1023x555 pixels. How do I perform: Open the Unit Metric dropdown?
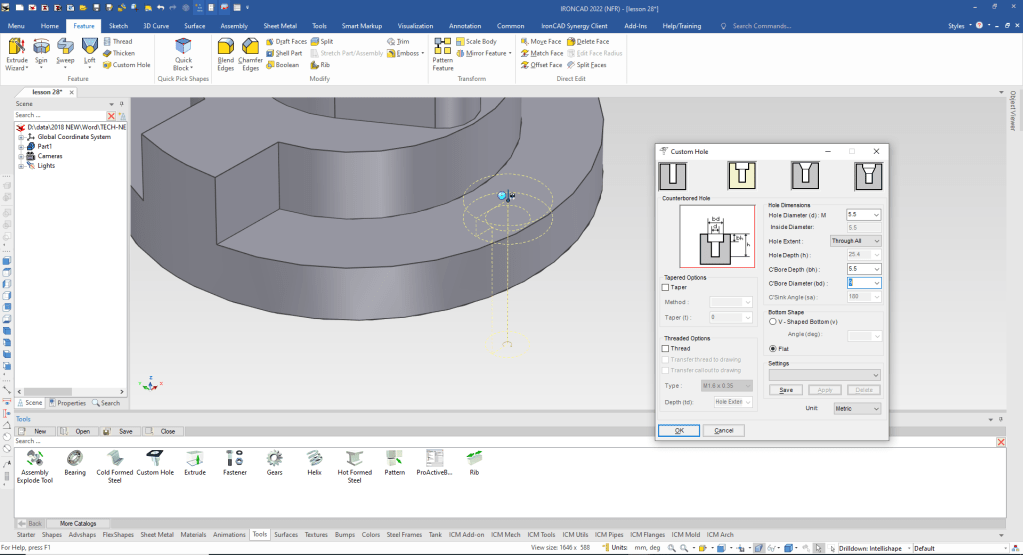click(857, 409)
